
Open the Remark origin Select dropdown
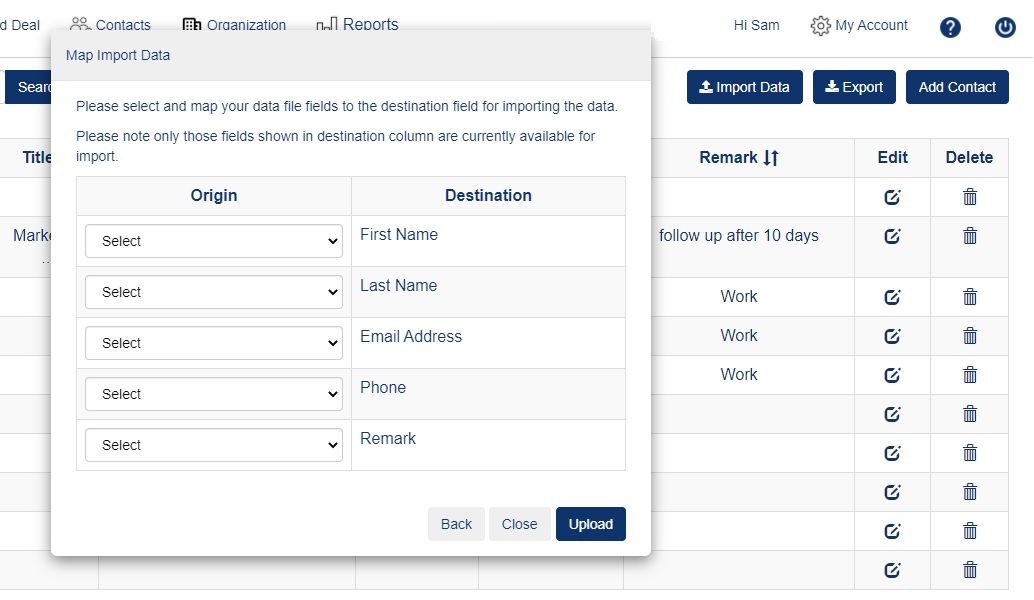[213, 445]
